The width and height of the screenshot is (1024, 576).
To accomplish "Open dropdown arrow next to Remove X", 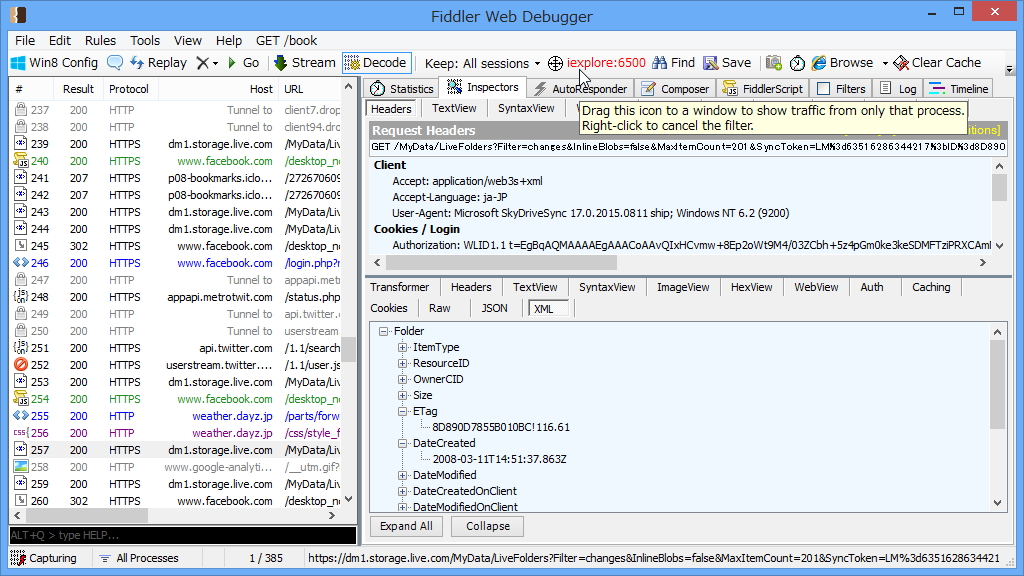I will 216,63.
